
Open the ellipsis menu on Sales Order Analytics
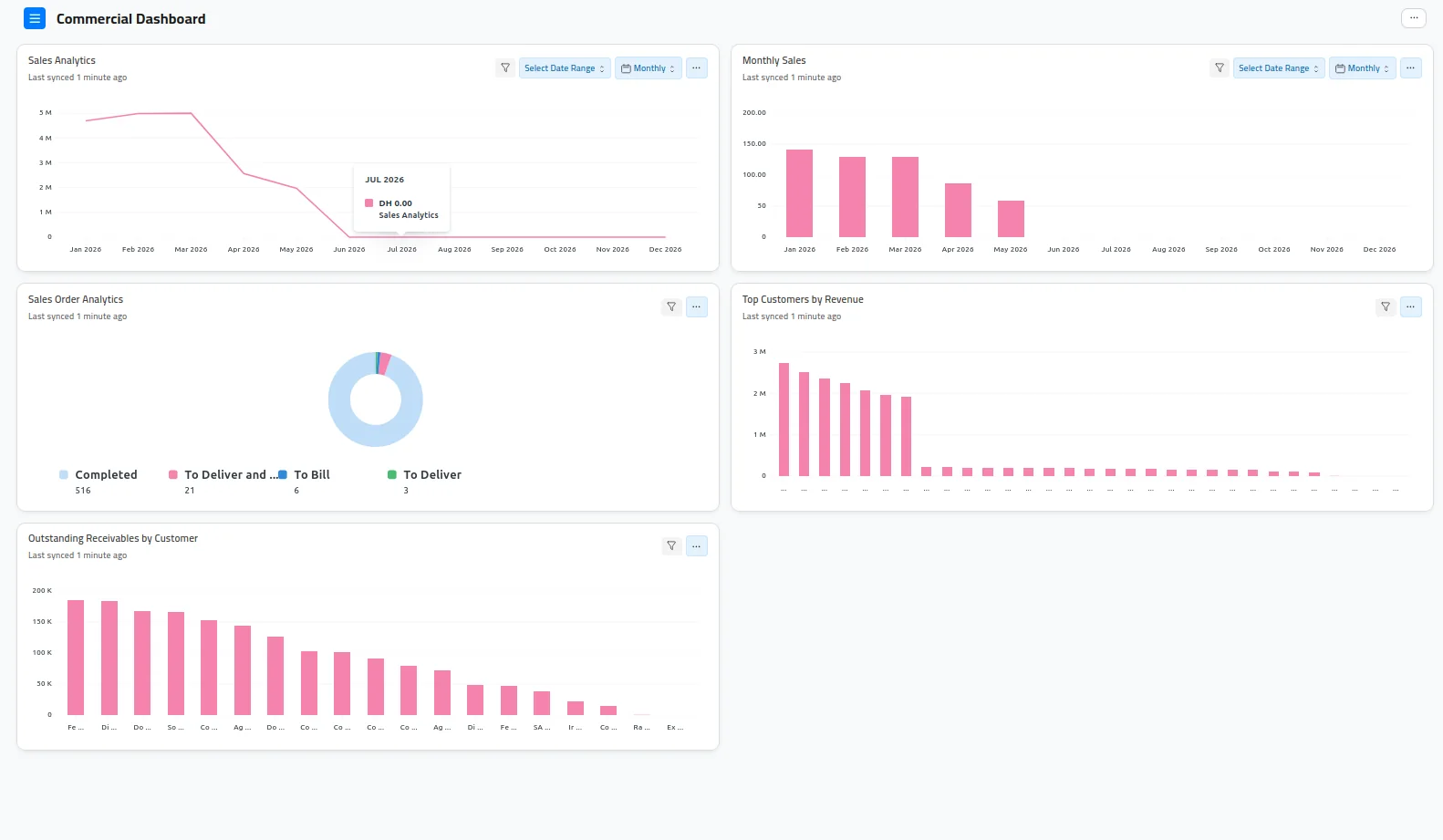coord(697,307)
